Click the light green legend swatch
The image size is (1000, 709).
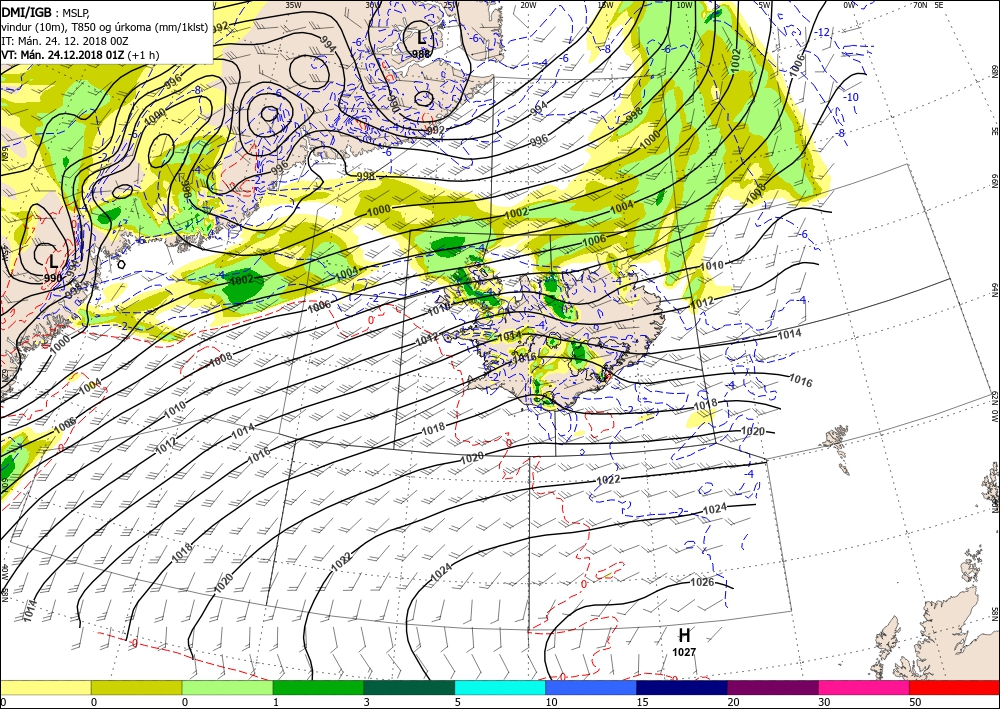click(x=227, y=687)
